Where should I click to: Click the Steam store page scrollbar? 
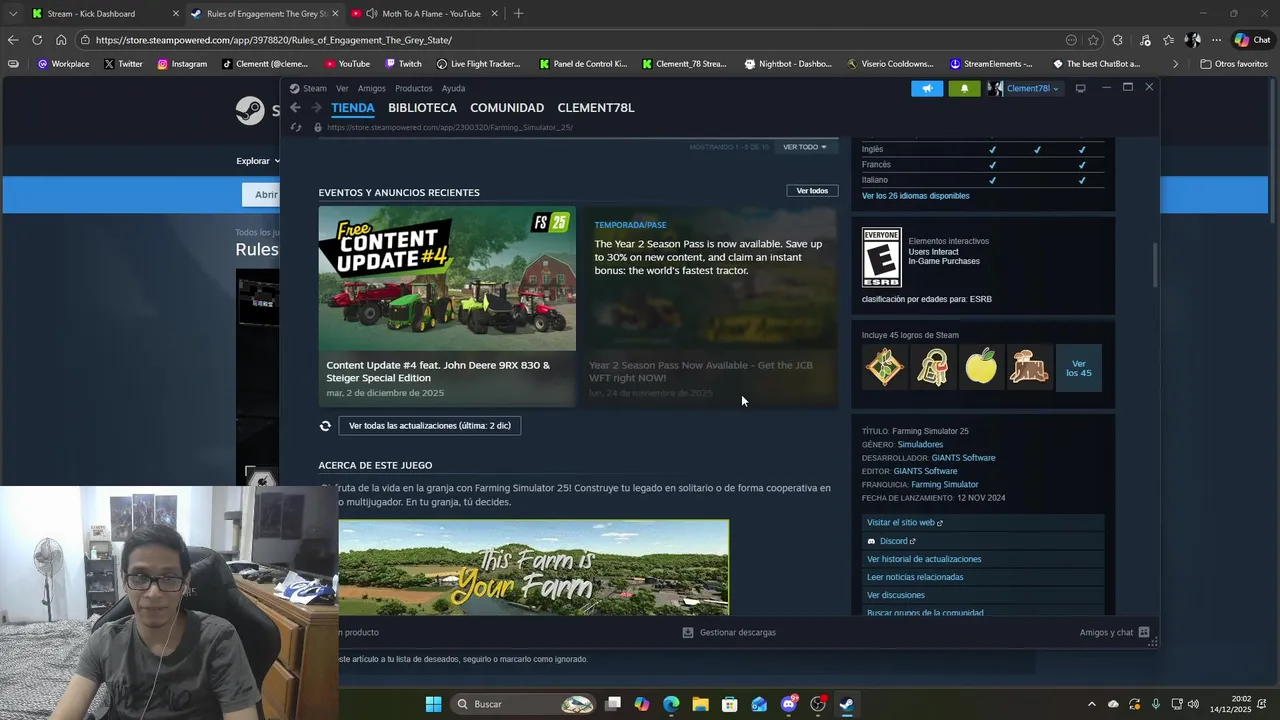(1154, 265)
